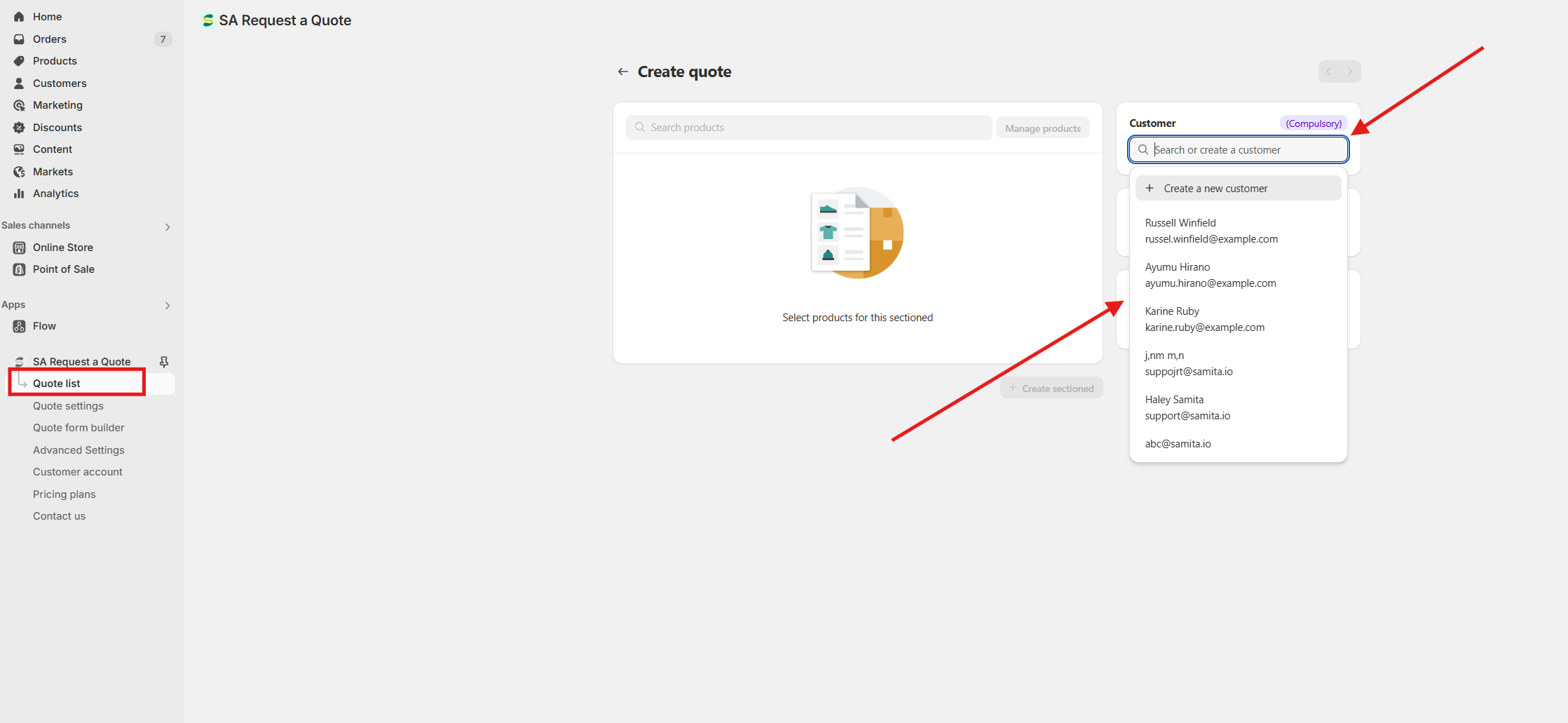Click previous quote chevron button

[1329, 72]
